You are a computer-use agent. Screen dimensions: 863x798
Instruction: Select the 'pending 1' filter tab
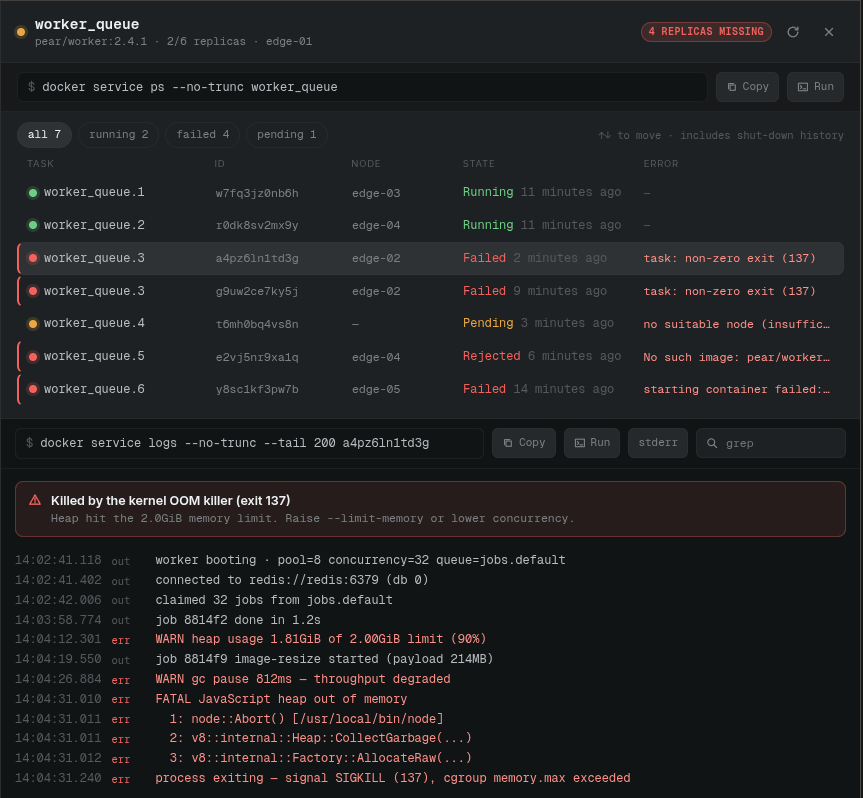[286, 135]
